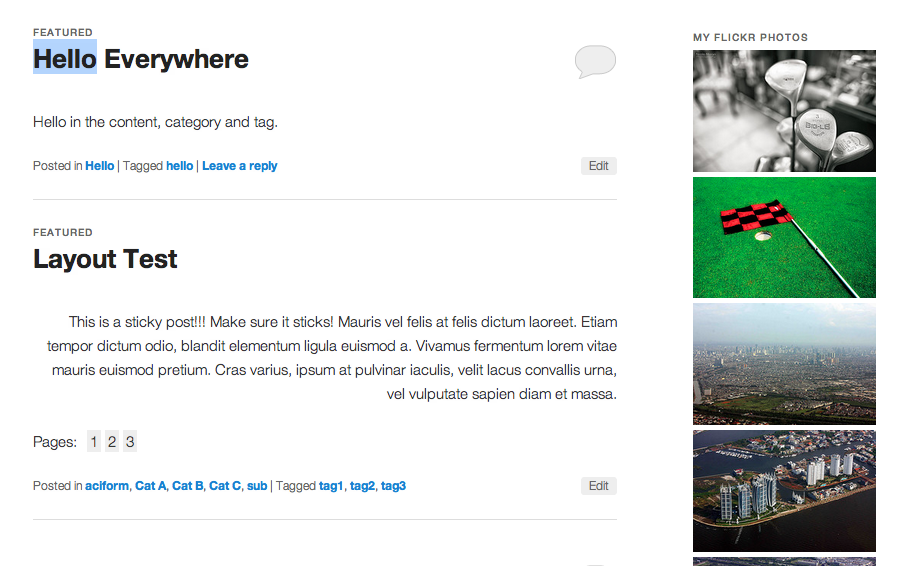
Task: Click the lowercase hello tag link
Action: click(180, 166)
